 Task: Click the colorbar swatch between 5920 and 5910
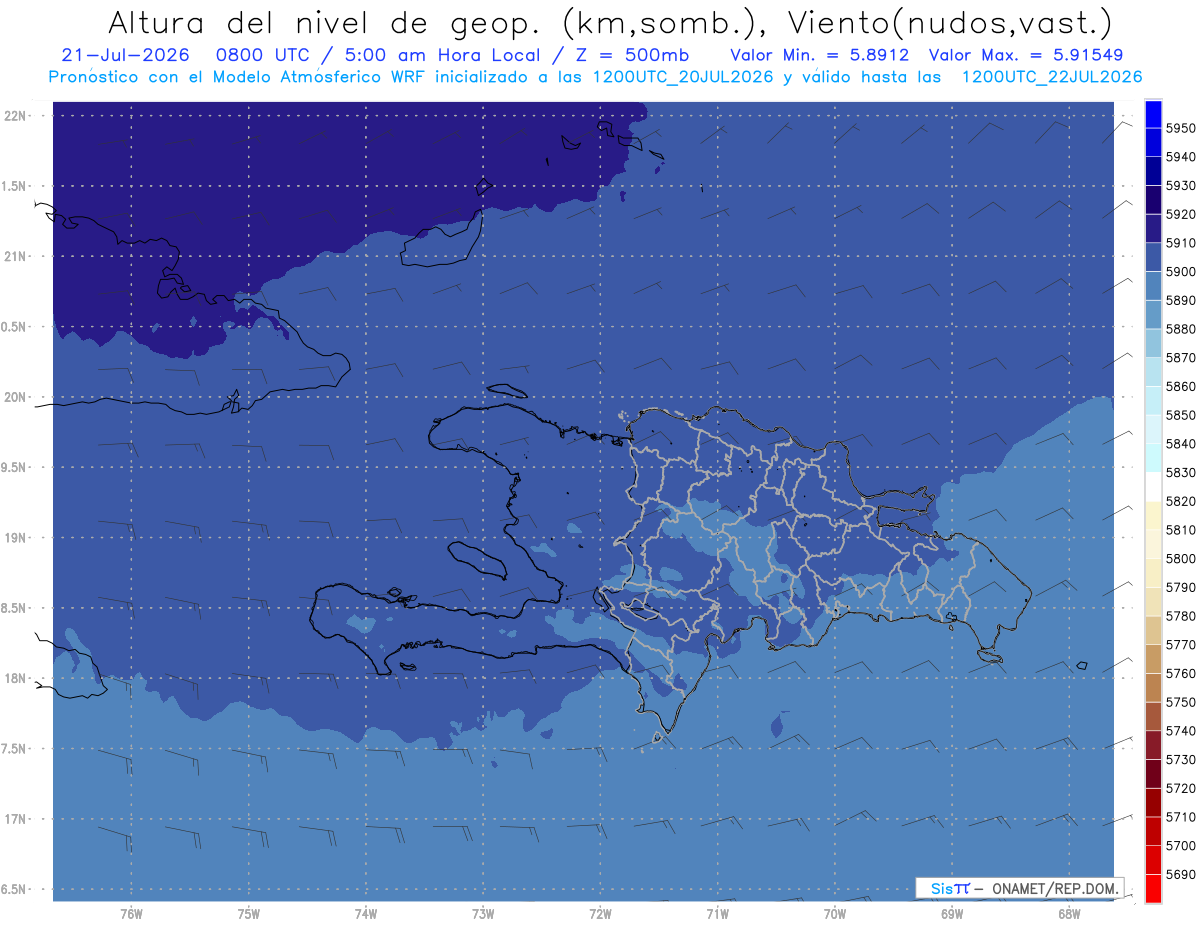click(x=1152, y=229)
